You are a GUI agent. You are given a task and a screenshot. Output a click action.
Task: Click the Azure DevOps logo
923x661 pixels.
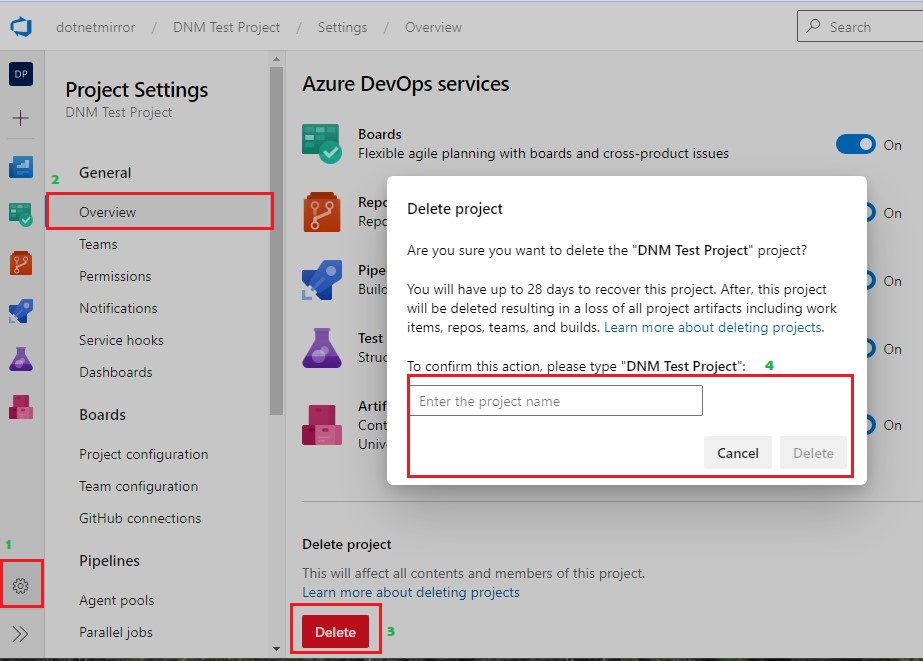click(21, 27)
